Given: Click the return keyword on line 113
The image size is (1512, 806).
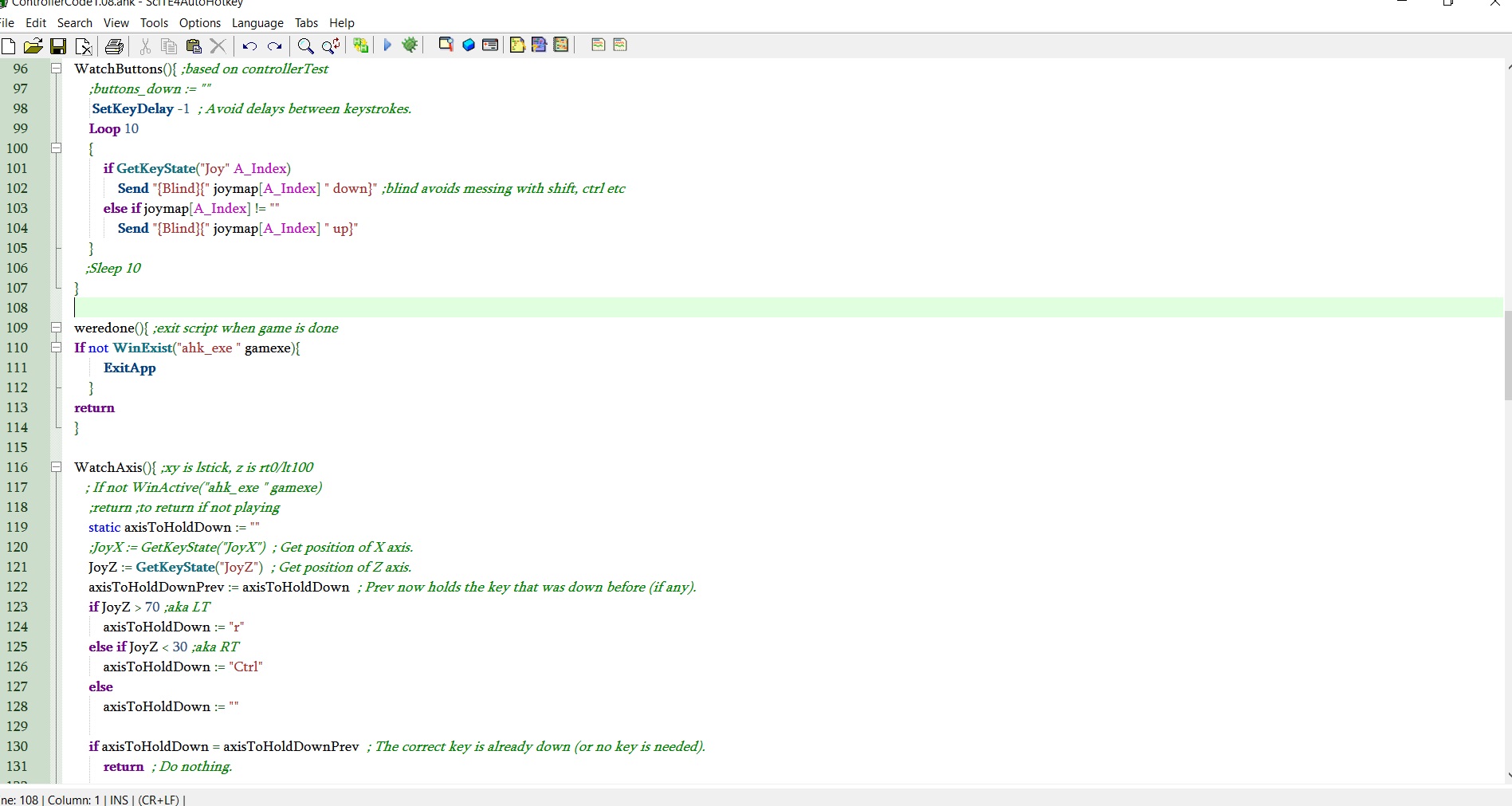Looking at the screenshot, I should pyautogui.click(x=94, y=407).
